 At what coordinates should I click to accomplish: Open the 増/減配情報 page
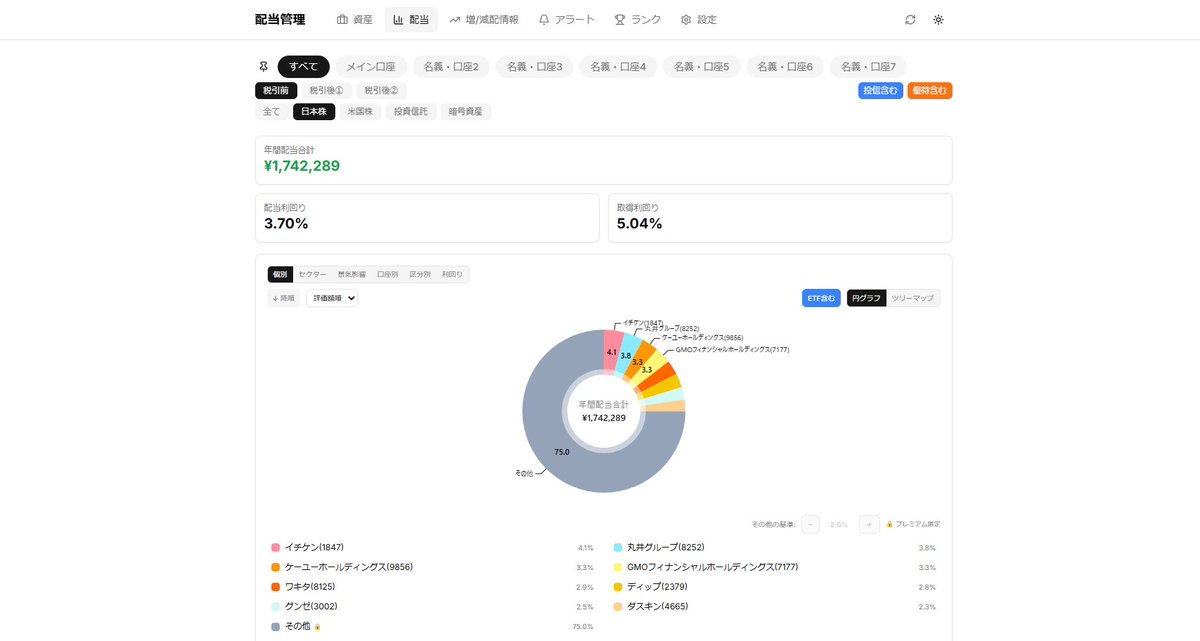484,20
